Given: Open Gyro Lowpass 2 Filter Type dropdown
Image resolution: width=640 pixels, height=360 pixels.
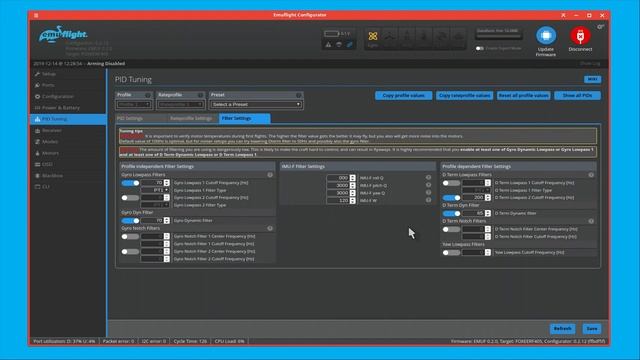Looking at the screenshot, I should tap(155, 205).
